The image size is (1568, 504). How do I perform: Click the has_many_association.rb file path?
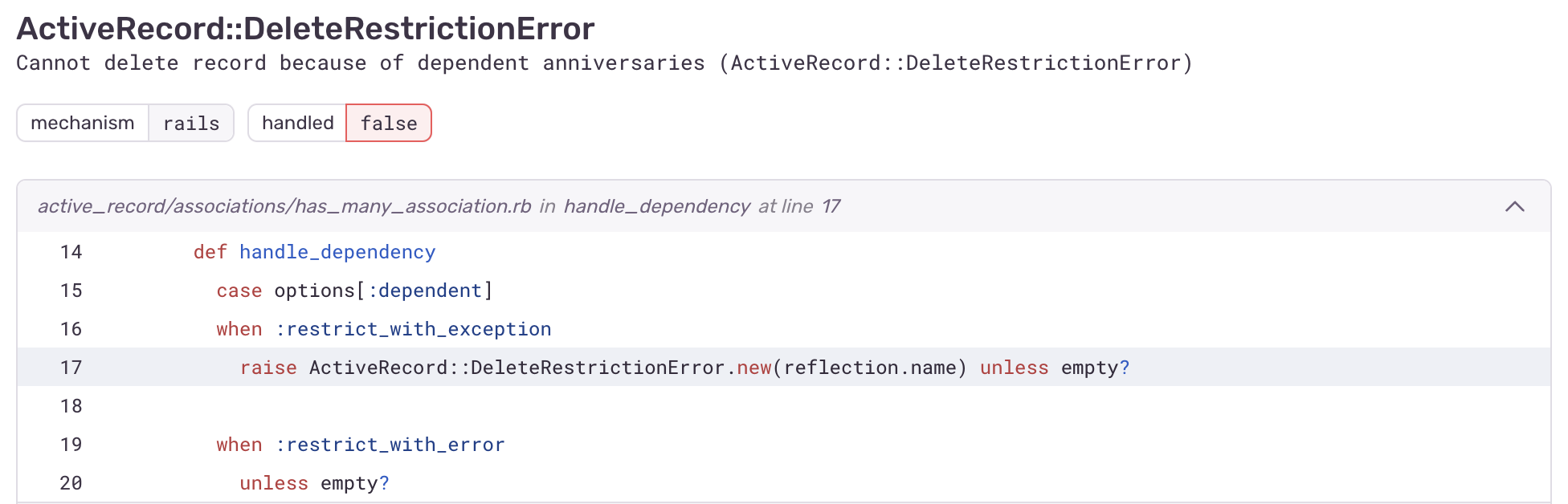point(284,206)
